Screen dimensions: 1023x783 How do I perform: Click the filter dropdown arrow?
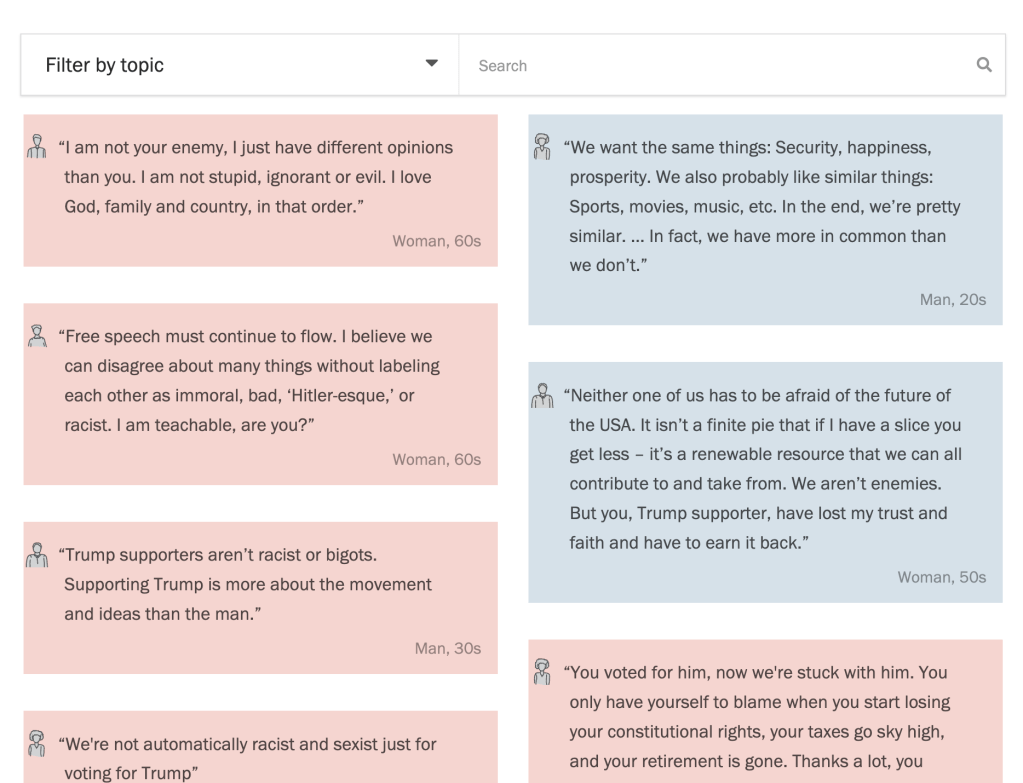pos(432,63)
